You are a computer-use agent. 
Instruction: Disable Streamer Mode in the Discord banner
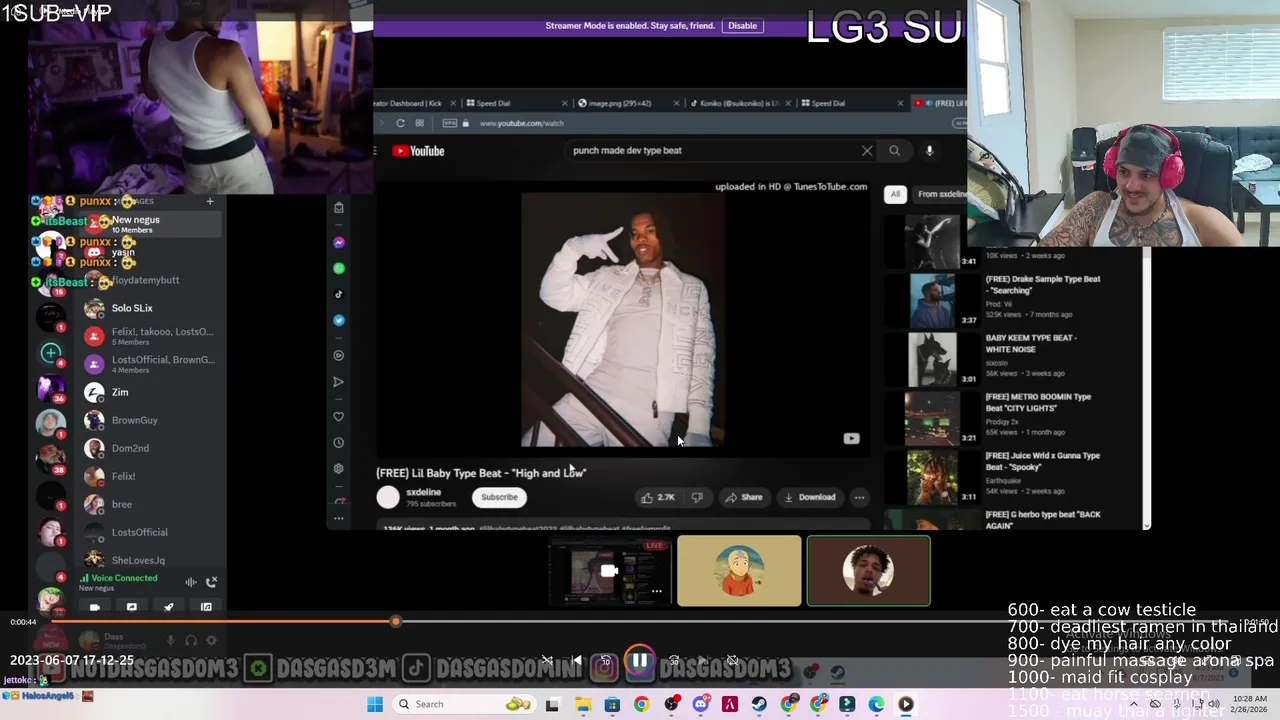pyautogui.click(x=742, y=25)
